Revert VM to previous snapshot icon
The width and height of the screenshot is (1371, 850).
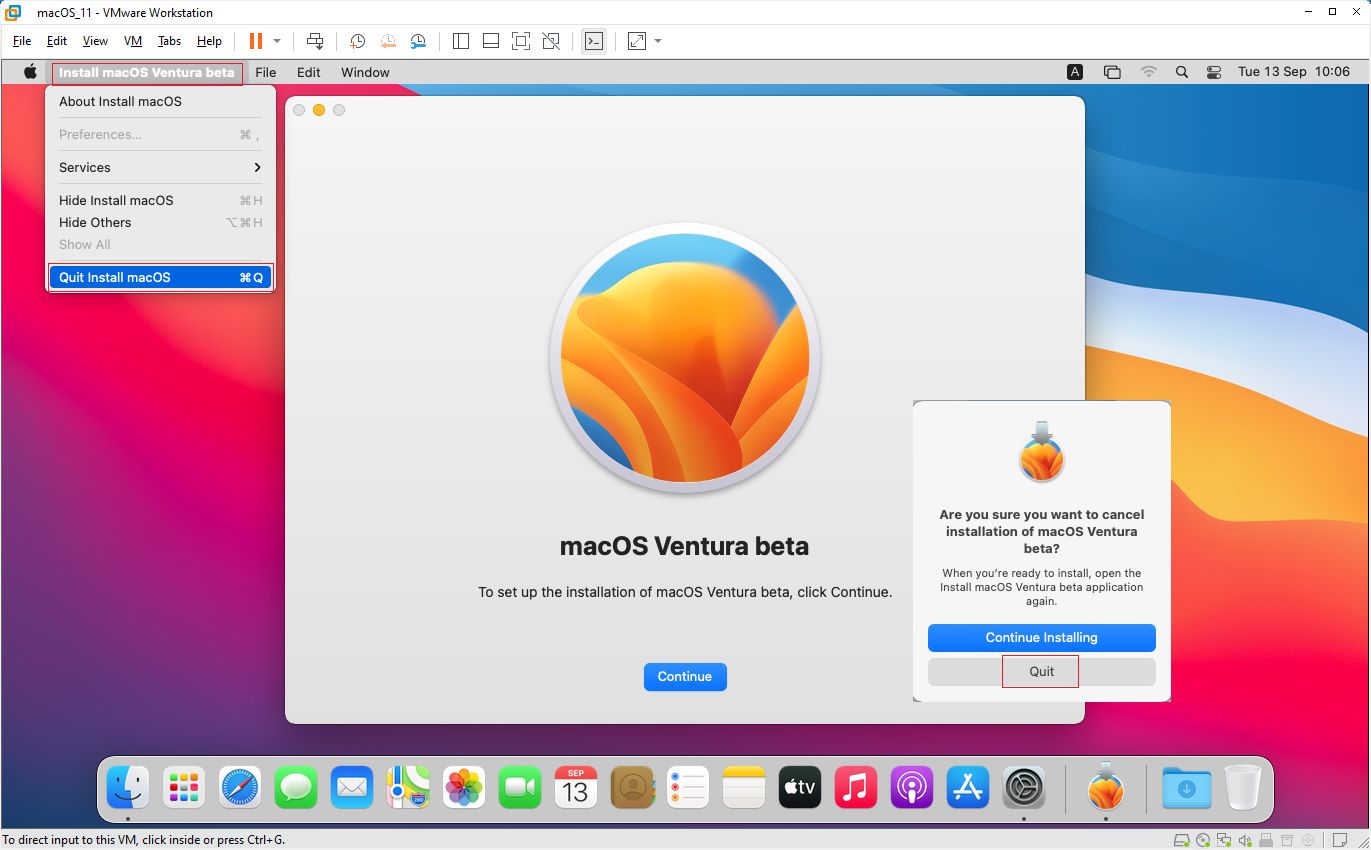[x=387, y=41]
